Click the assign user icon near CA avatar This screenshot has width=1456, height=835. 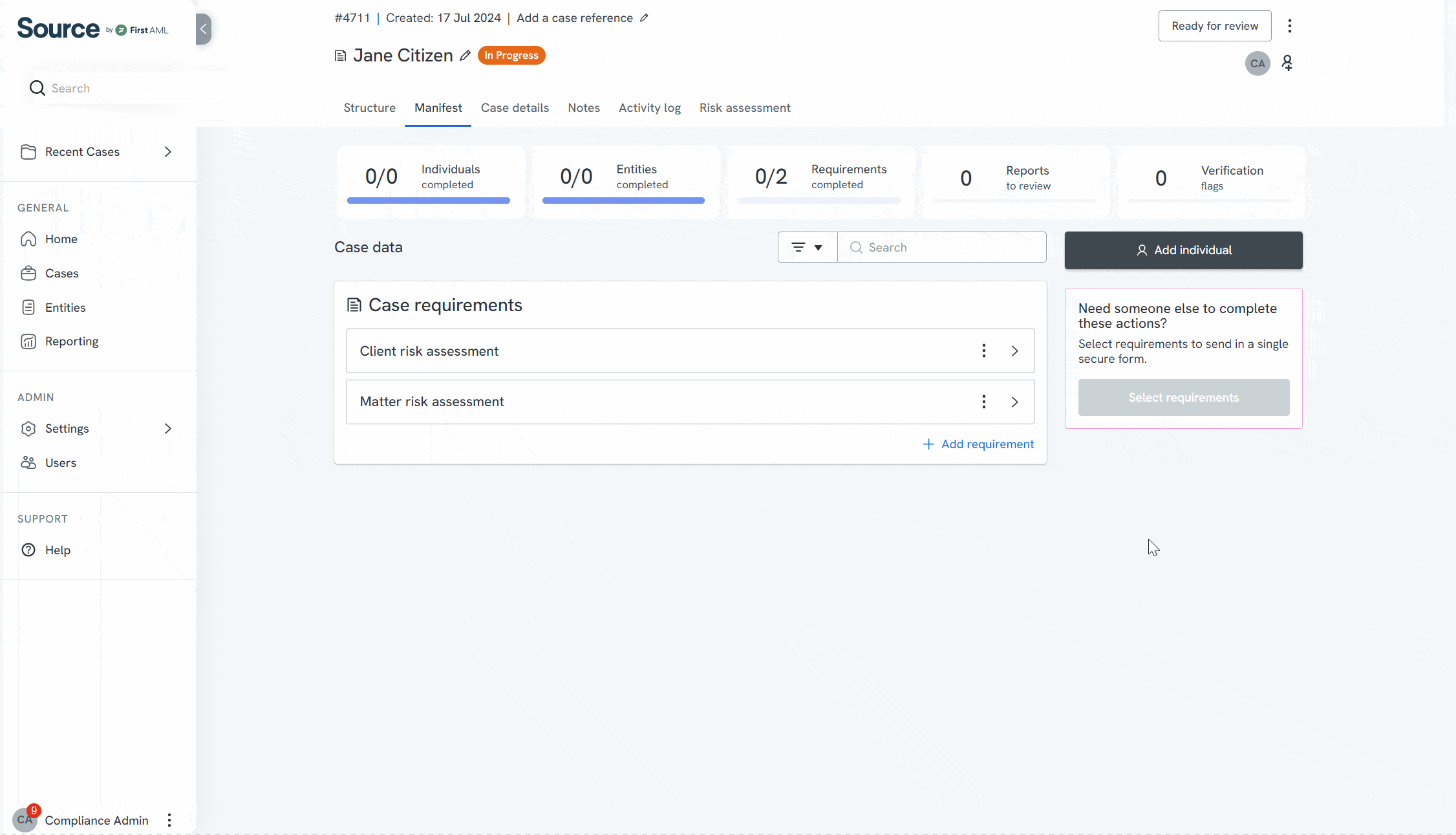[x=1287, y=63]
